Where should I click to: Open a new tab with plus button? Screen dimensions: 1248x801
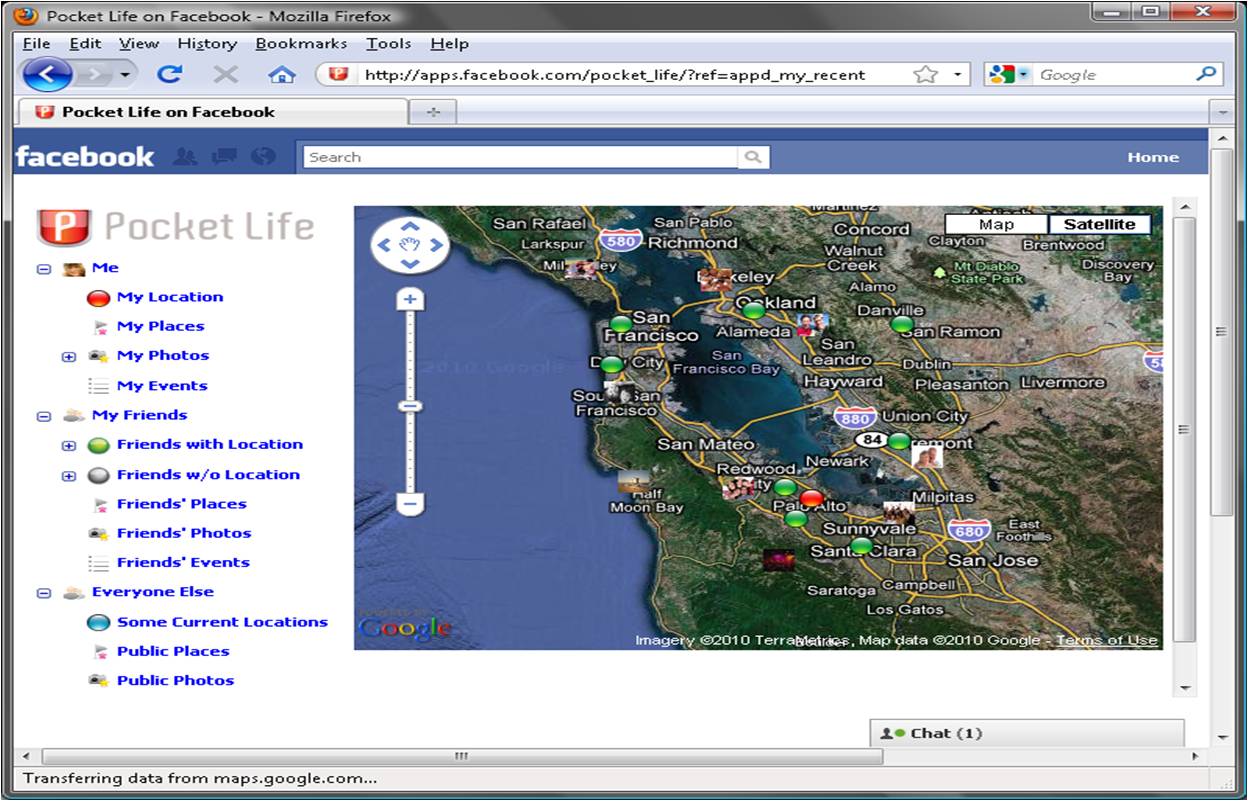coord(433,112)
